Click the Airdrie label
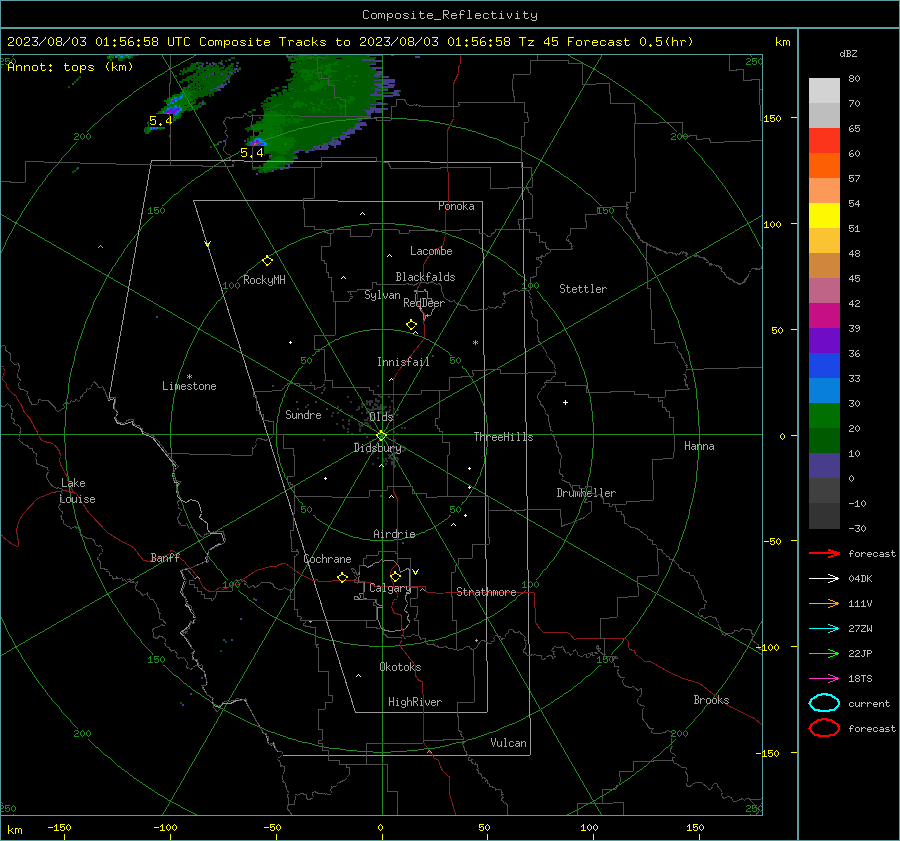 pos(394,534)
